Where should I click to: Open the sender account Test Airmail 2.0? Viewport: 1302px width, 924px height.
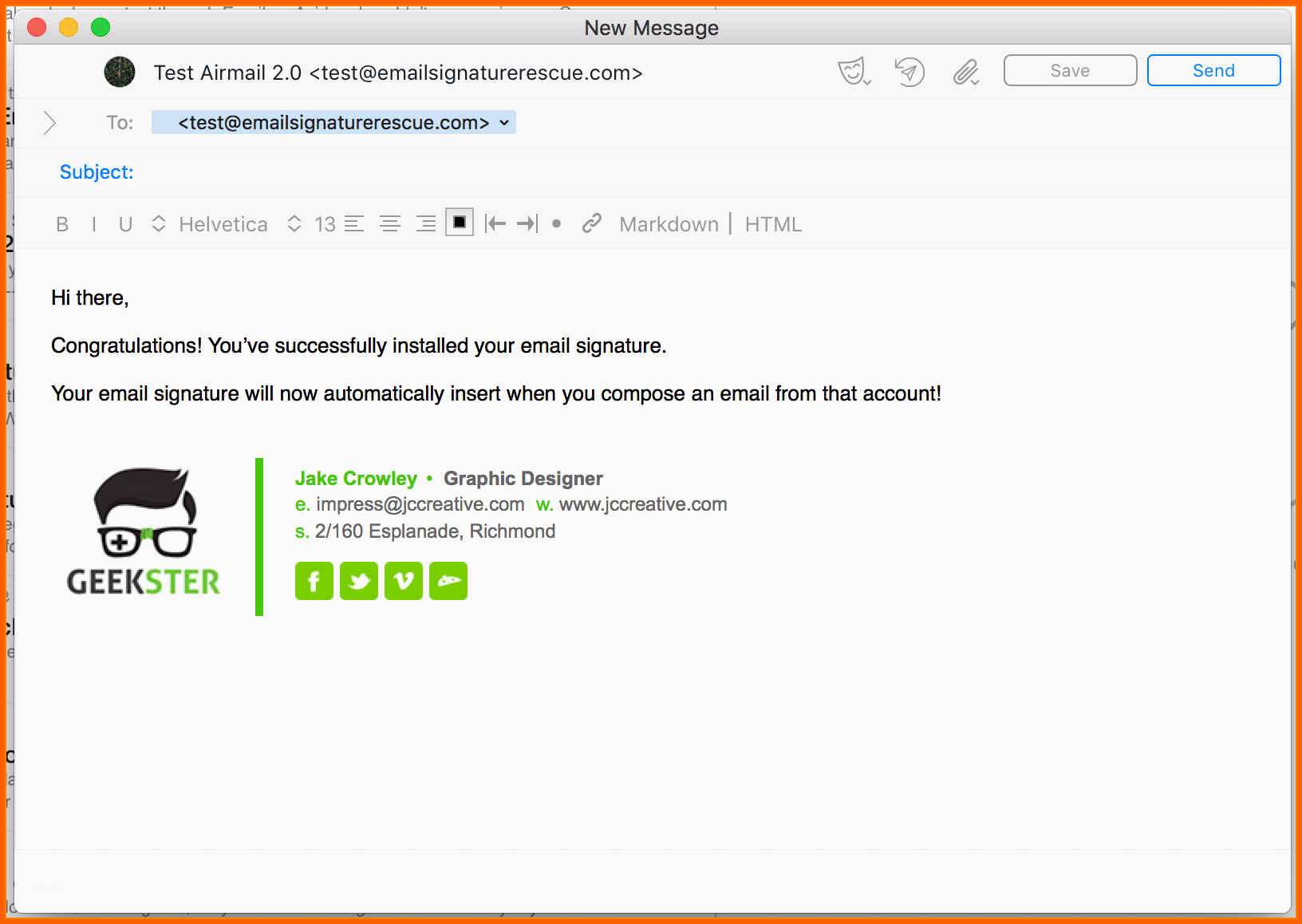398,73
